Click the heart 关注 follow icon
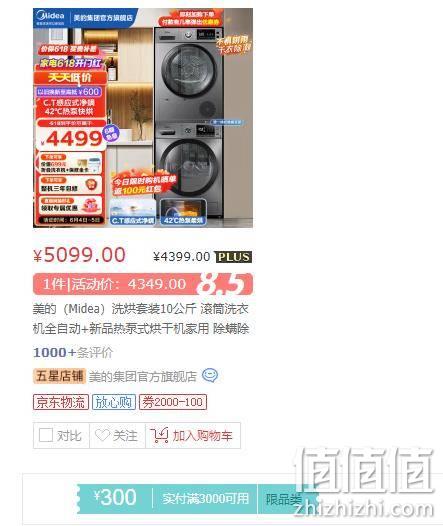 [x=102, y=435]
